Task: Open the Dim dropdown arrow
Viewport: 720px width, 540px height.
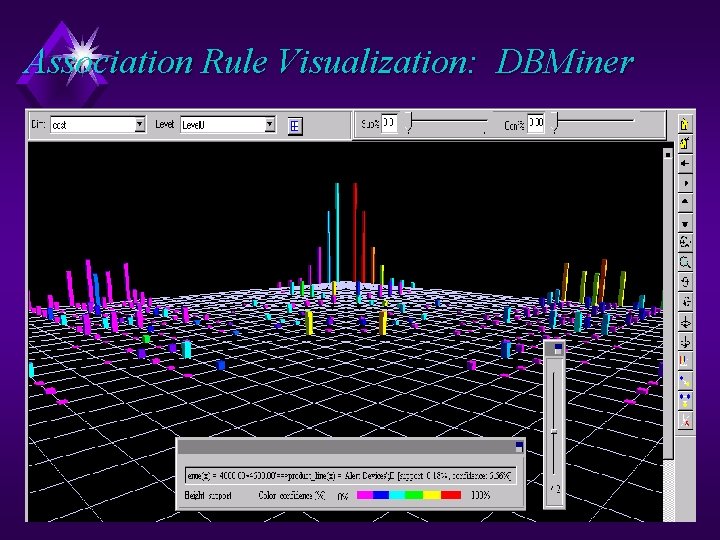Action: point(140,124)
